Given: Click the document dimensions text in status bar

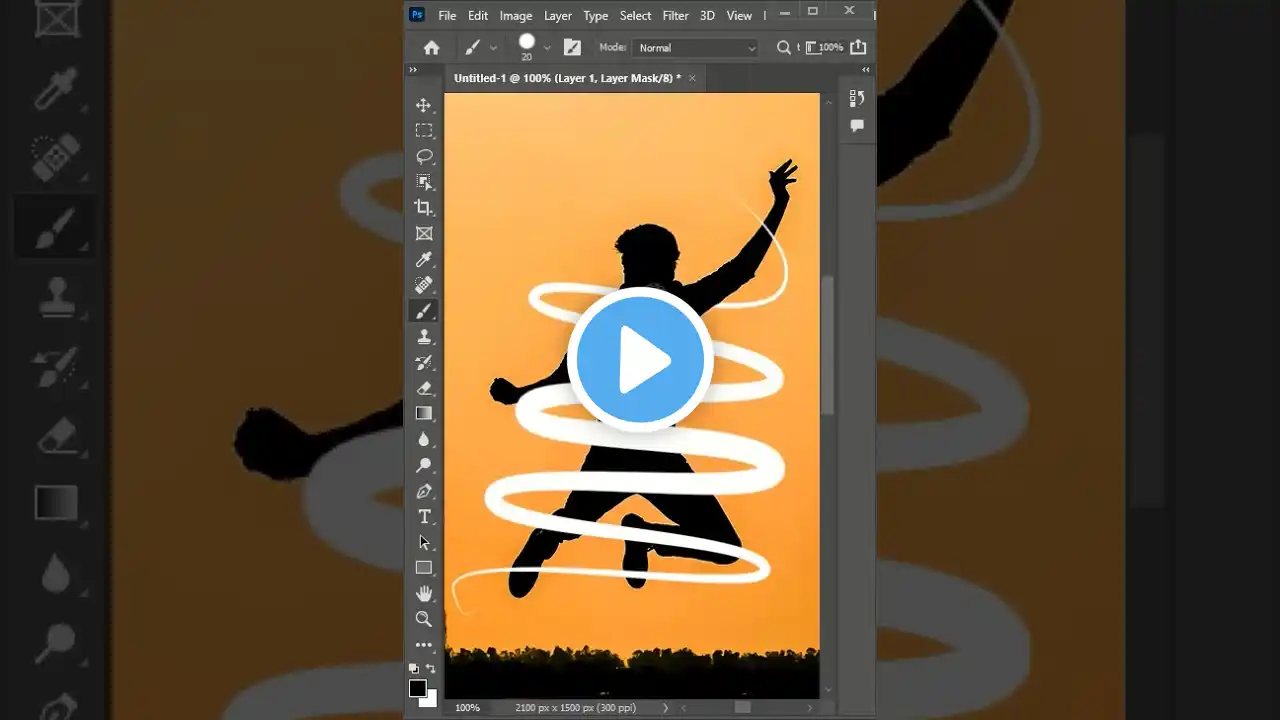Looking at the screenshot, I should [x=575, y=708].
